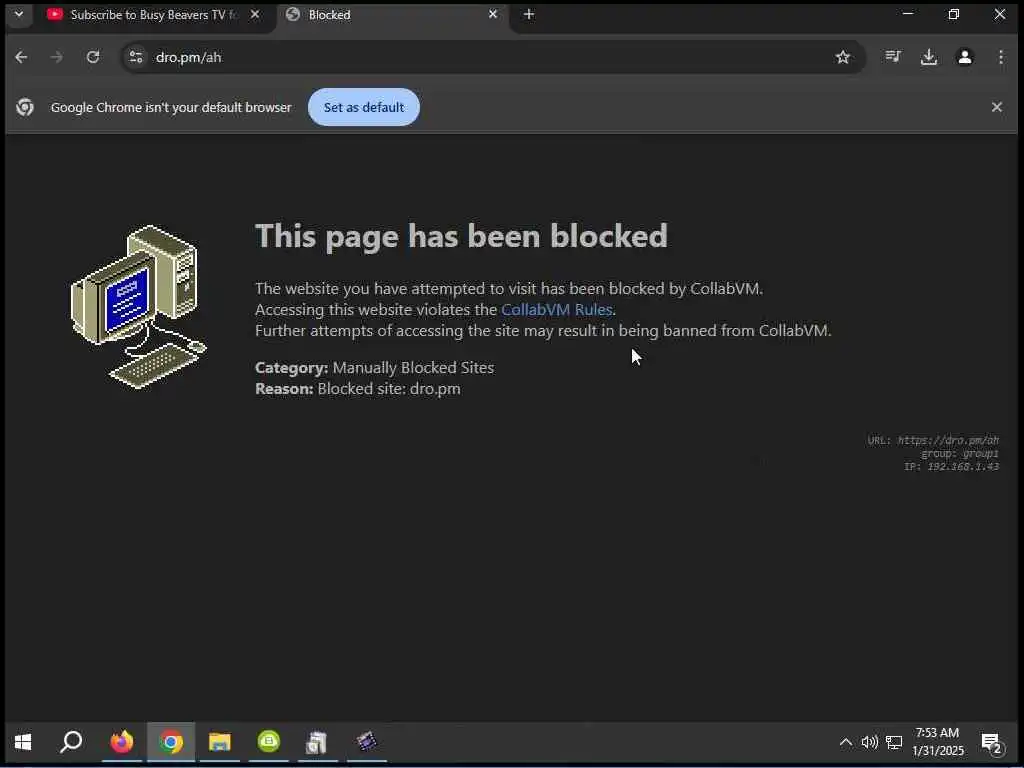Open network status in system tray
This screenshot has height=768, width=1024.
pos(894,743)
